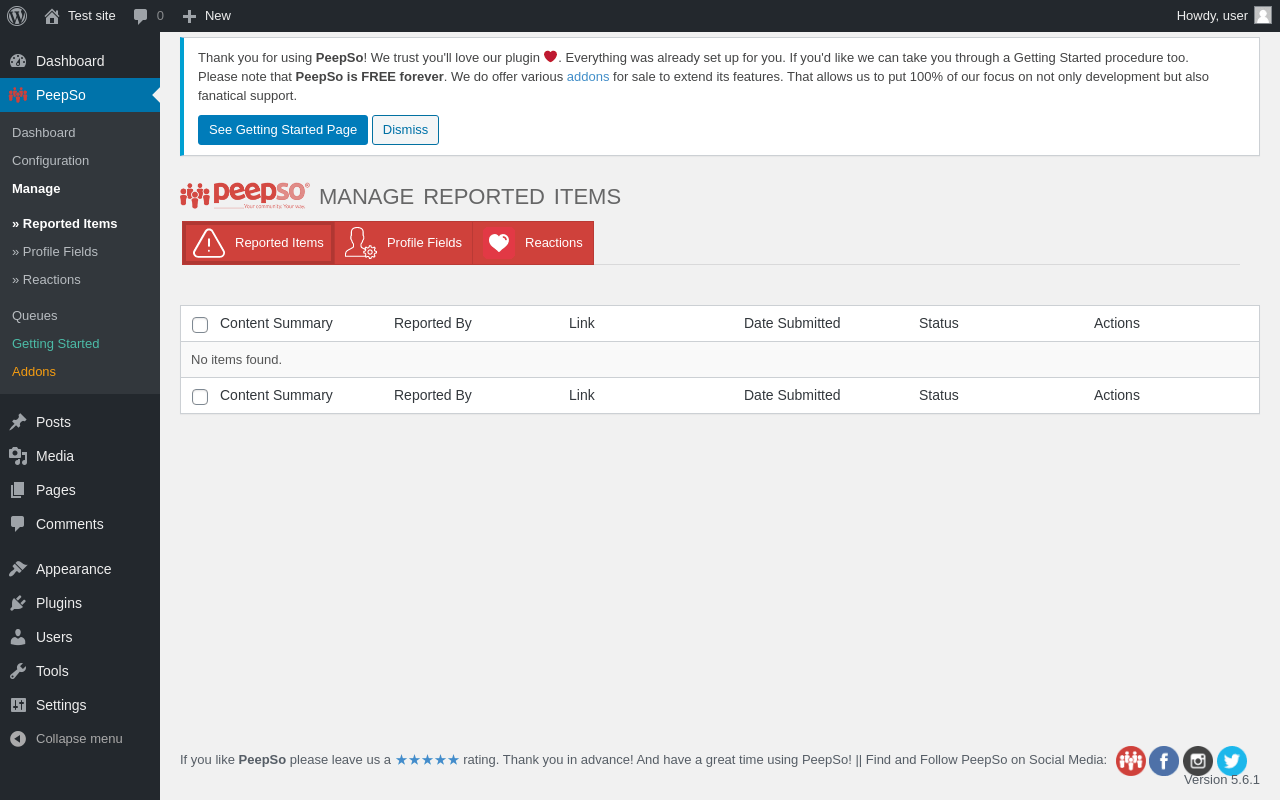Open Reactions in sidebar submenu
The width and height of the screenshot is (1280, 800).
point(46,280)
